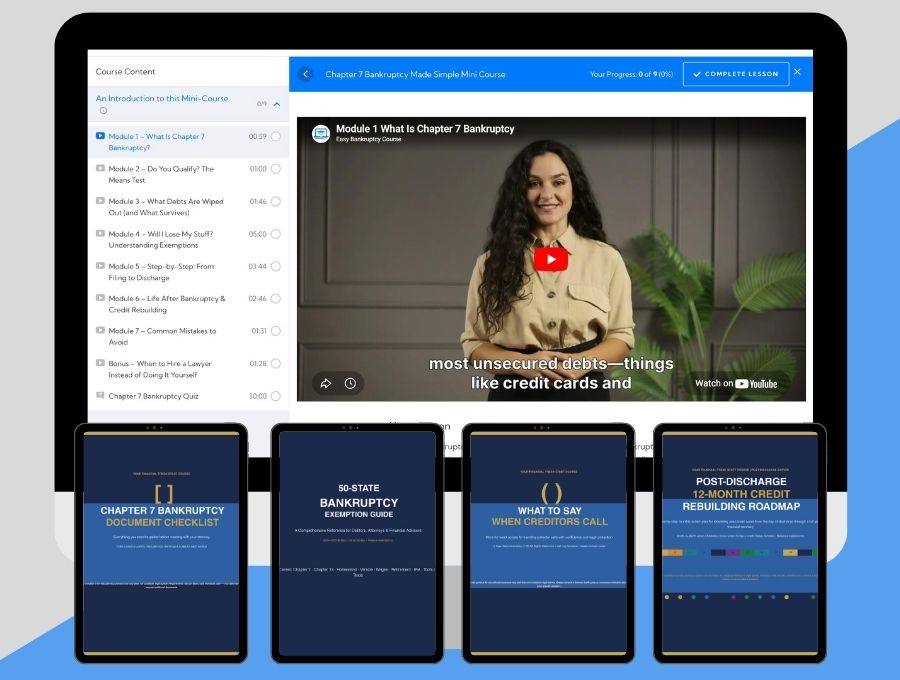The height and width of the screenshot is (680, 900).
Task: Click the Easy Bankruptcy Course channel avatar
Action: pos(321,133)
